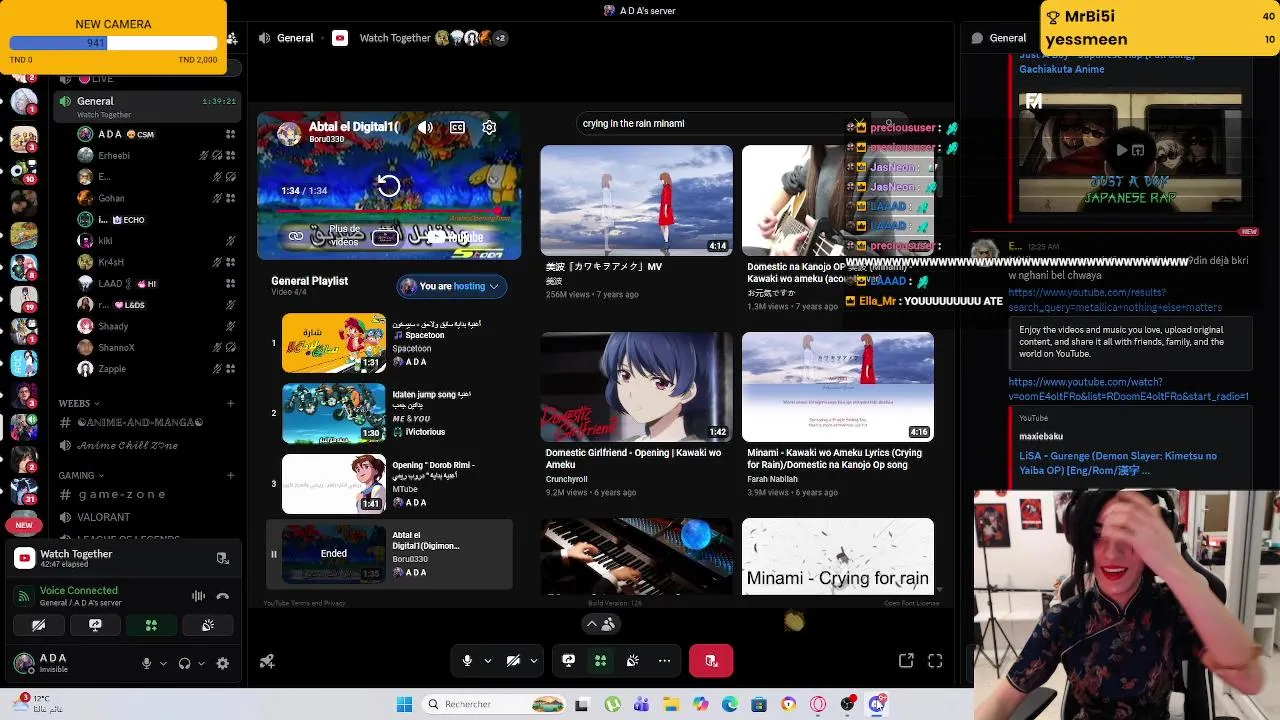The width and height of the screenshot is (1280, 720).
Task: Open LiSA - Gurenge video link in chat
Action: point(1118,463)
